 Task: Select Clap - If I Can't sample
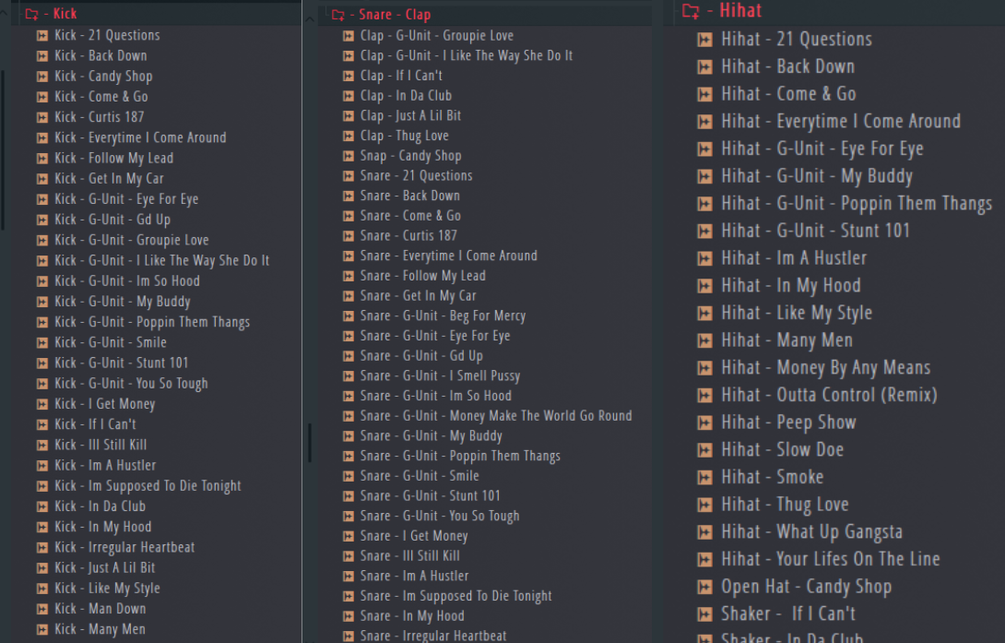(x=401, y=76)
